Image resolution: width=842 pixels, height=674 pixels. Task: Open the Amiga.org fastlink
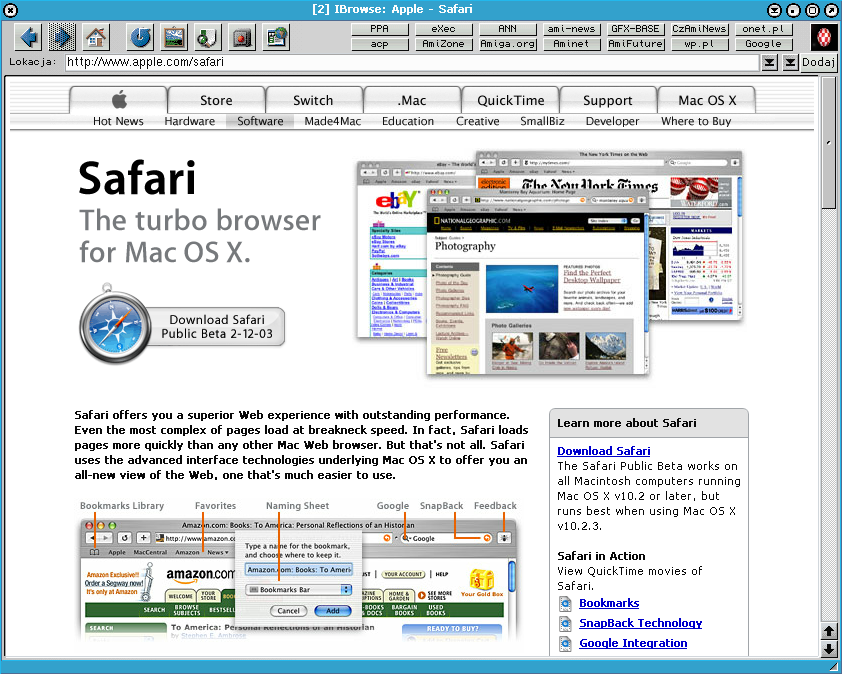[x=507, y=44]
